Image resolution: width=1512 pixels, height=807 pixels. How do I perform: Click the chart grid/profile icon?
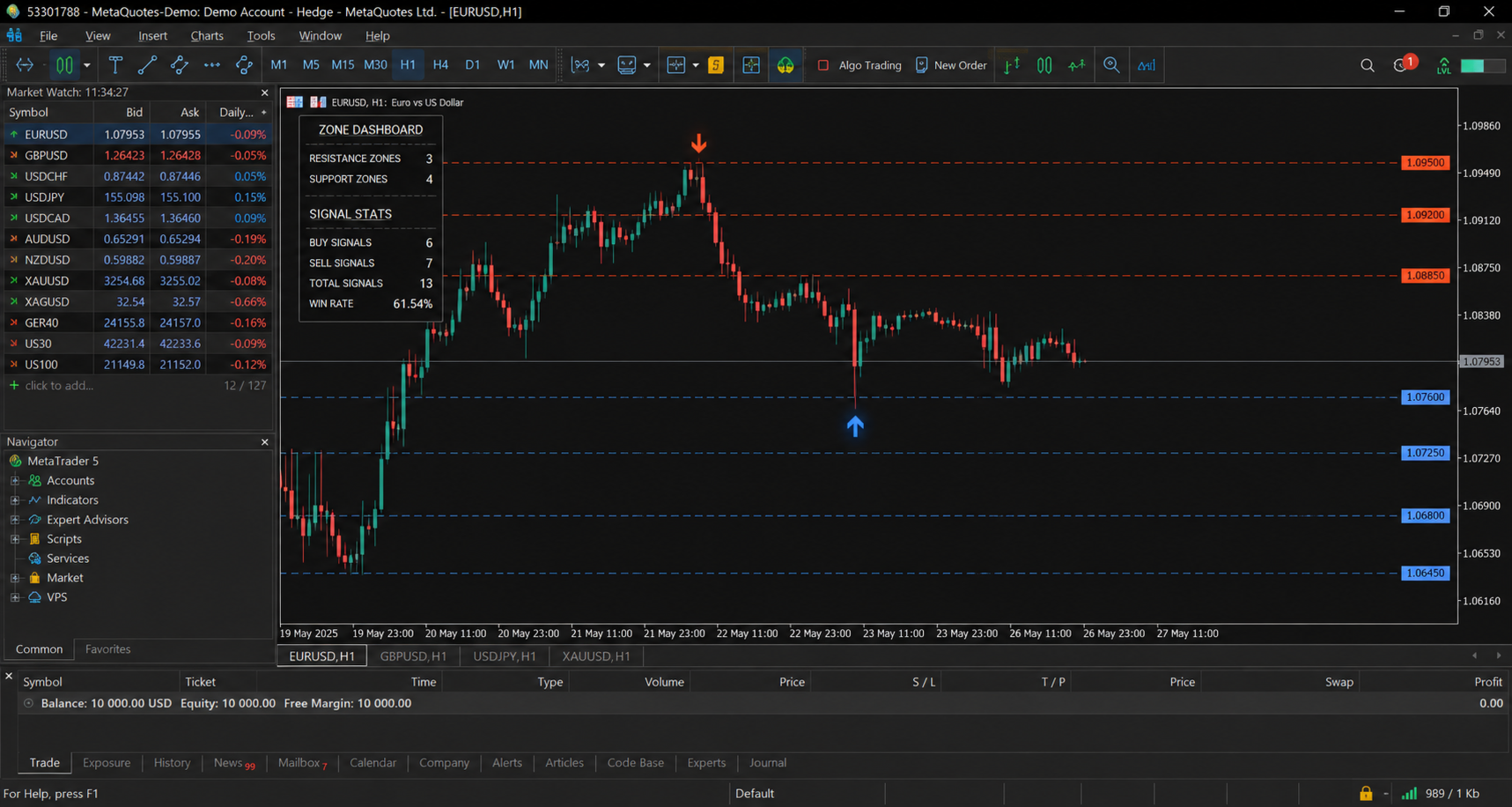[x=676, y=65]
